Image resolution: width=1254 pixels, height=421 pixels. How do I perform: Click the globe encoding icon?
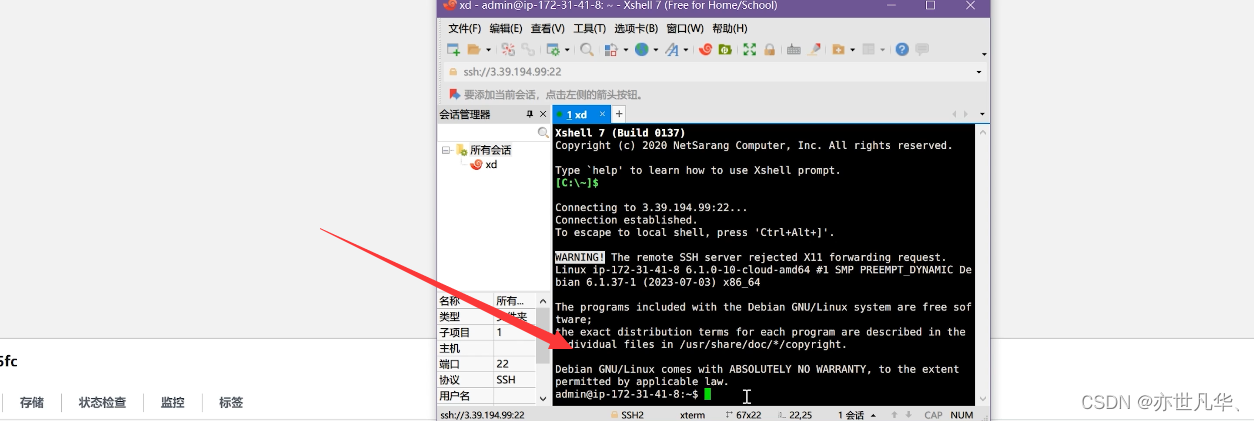tap(641, 49)
